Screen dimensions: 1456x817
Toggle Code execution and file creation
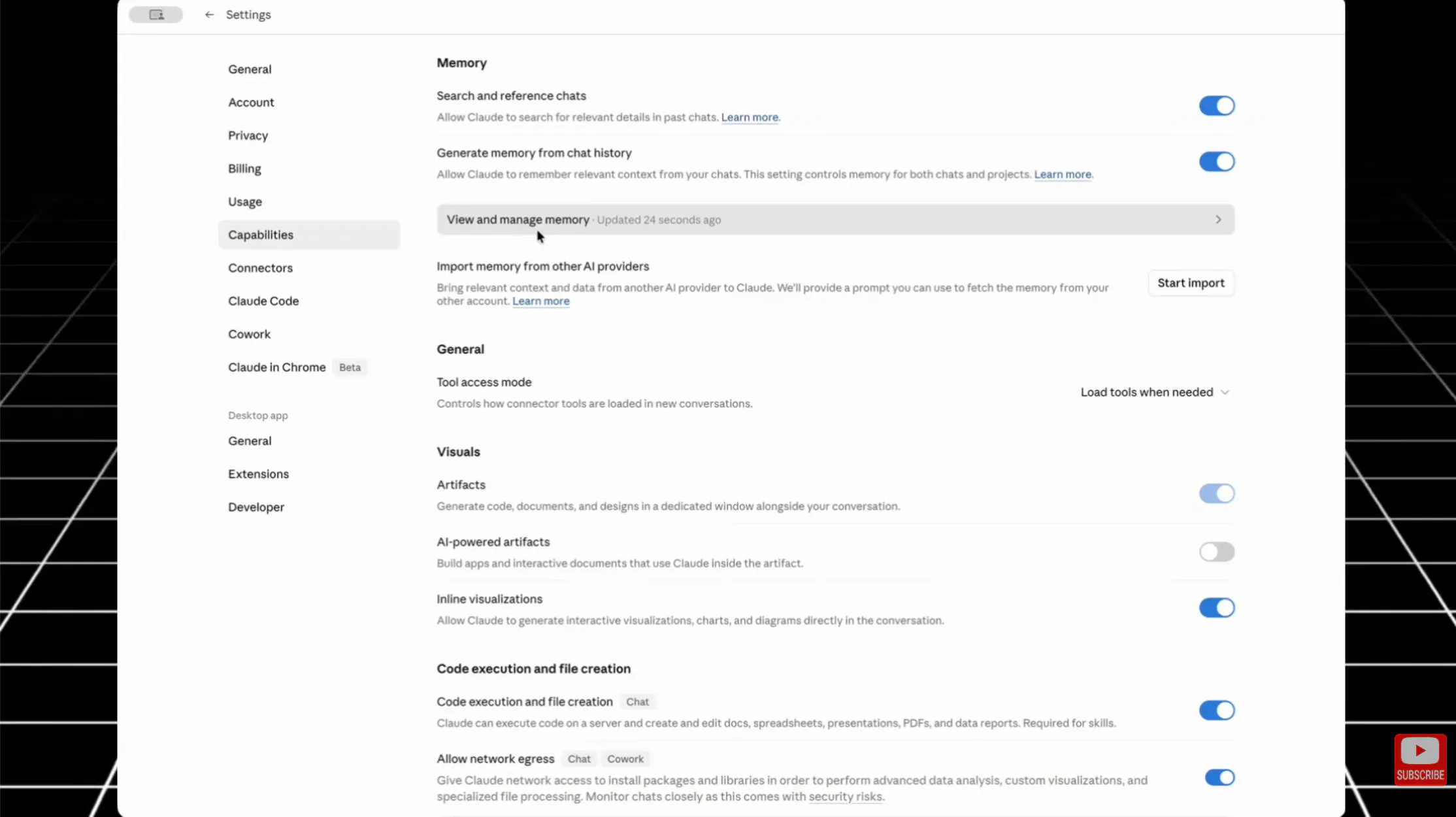click(1217, 710)
